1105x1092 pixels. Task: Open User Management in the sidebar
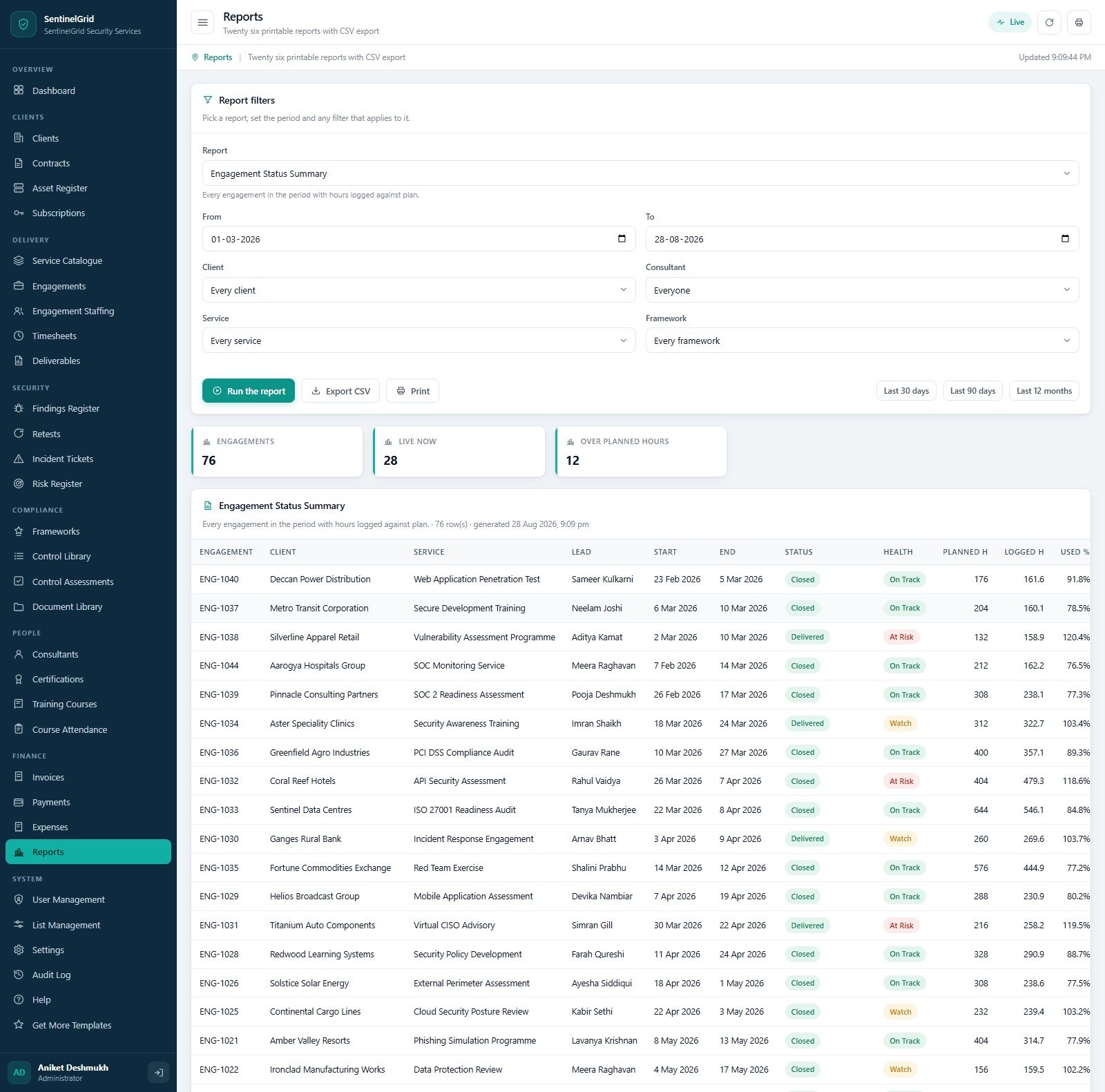88,899
